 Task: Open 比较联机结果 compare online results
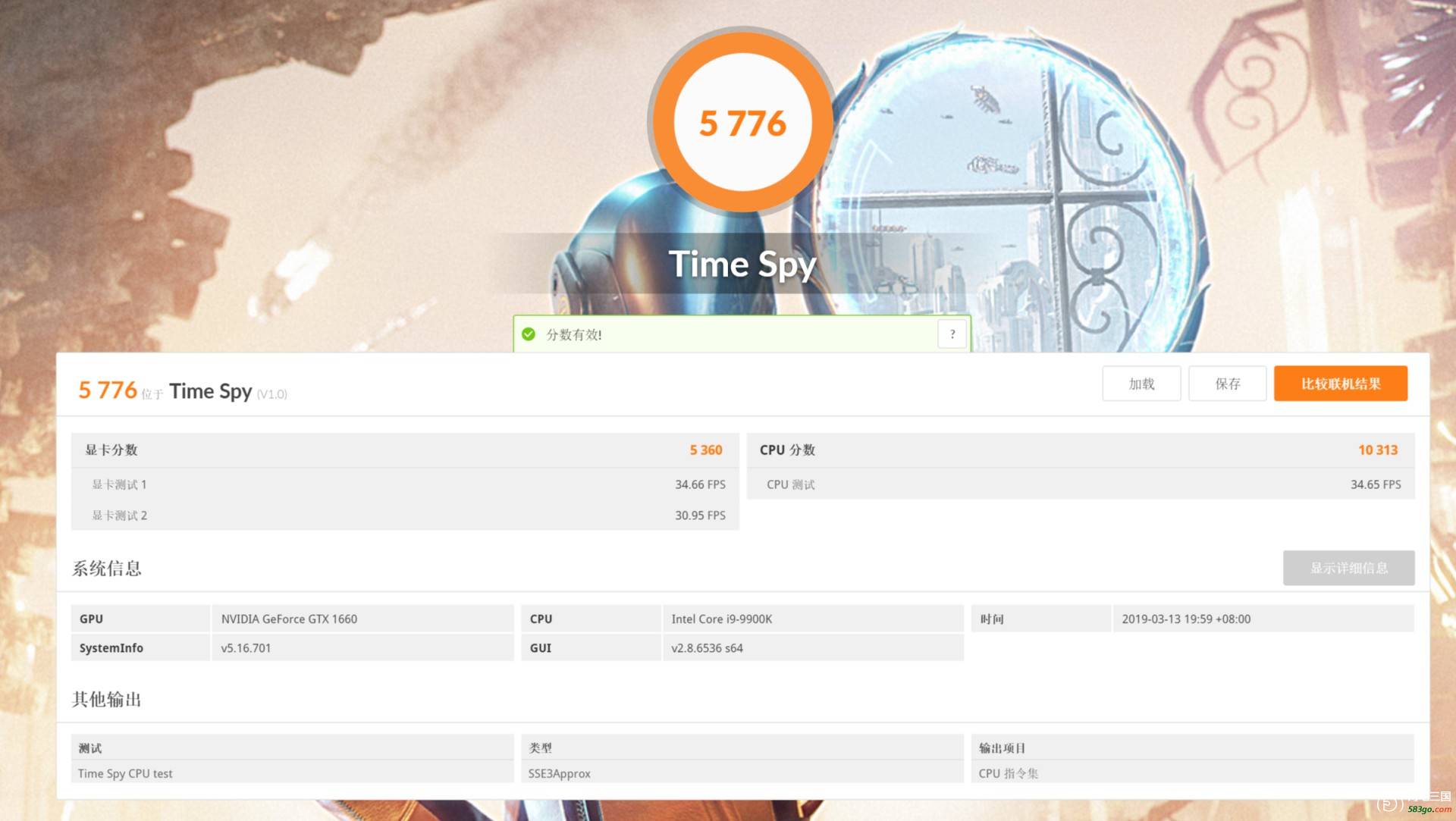tap(1341, 384)
